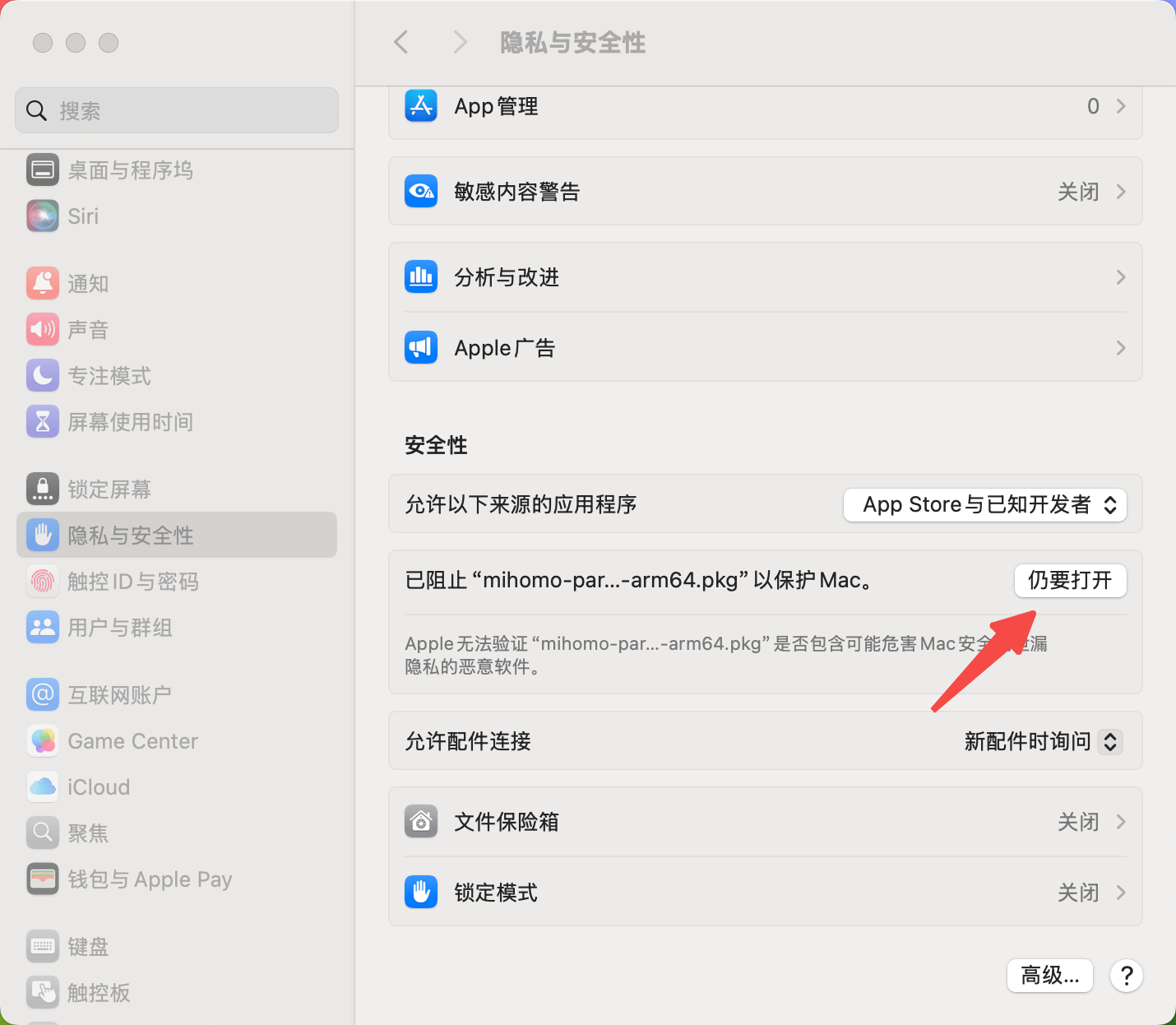This screenshot has height=1025, width=1176.
Task: Click the search field in sidebar
Action: (x=177, y=110)
